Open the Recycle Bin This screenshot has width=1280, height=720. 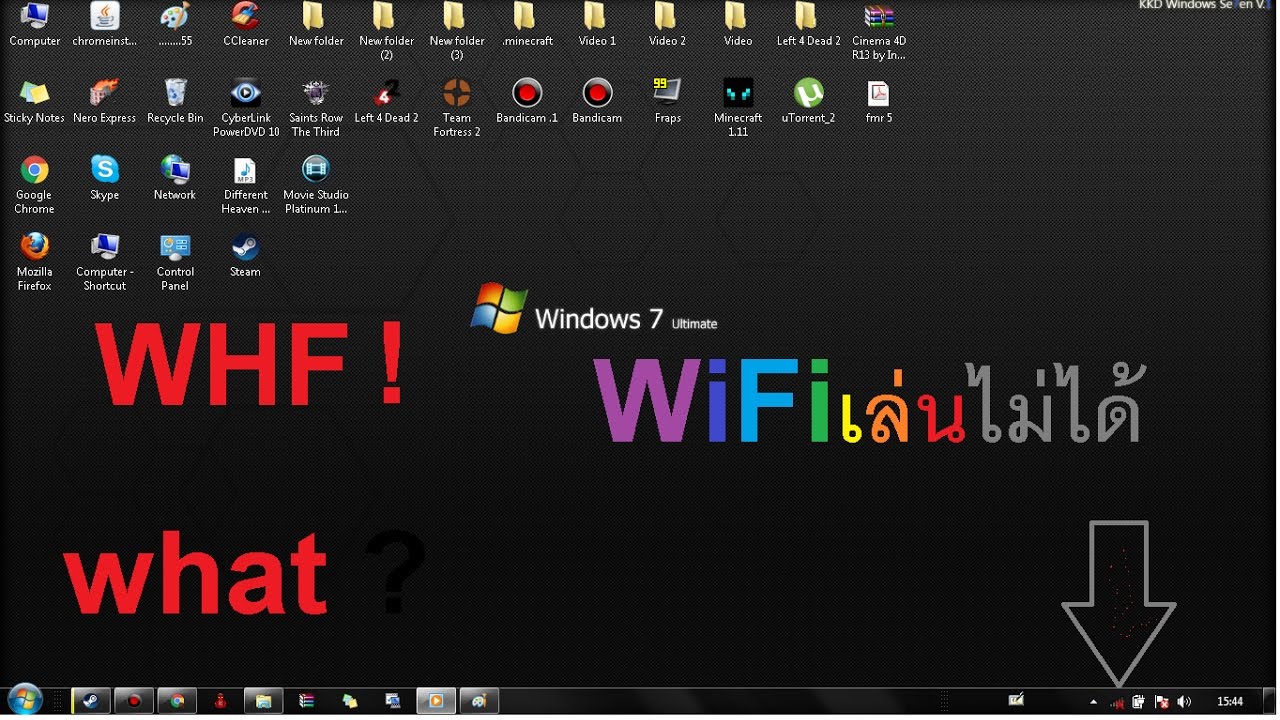[x=175, y=102]
